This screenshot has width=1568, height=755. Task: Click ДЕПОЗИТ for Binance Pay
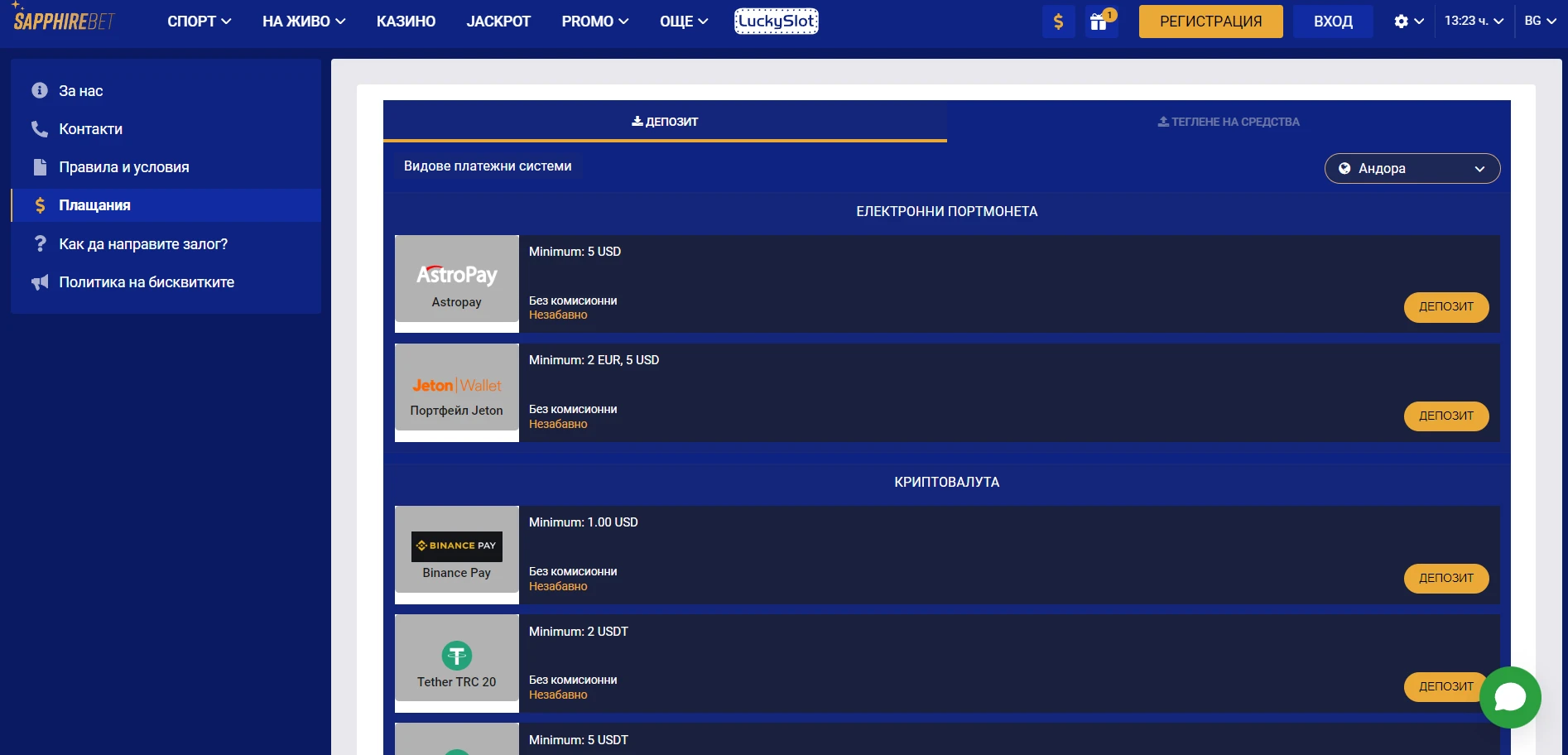pos(1446,579)
